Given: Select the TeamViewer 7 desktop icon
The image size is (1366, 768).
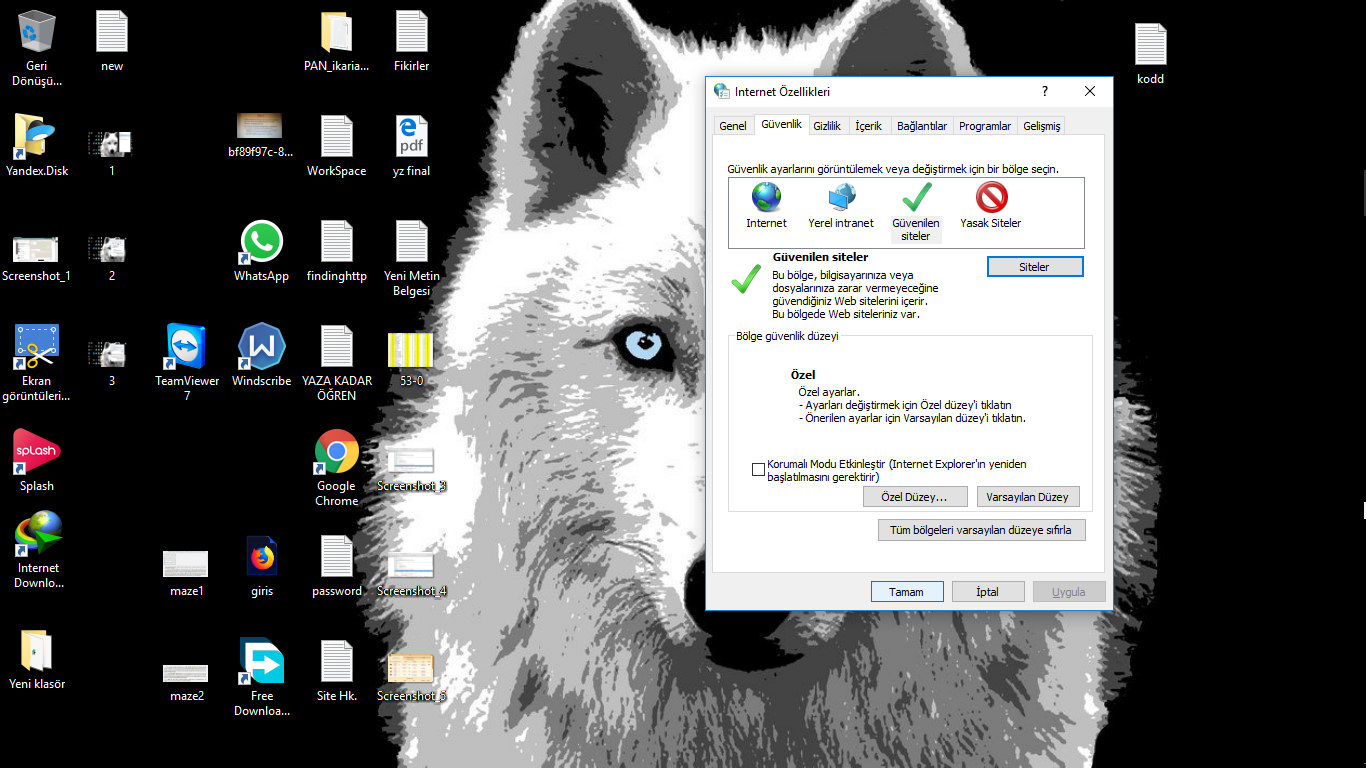Looking at the screenshot, I should point(187,348).
